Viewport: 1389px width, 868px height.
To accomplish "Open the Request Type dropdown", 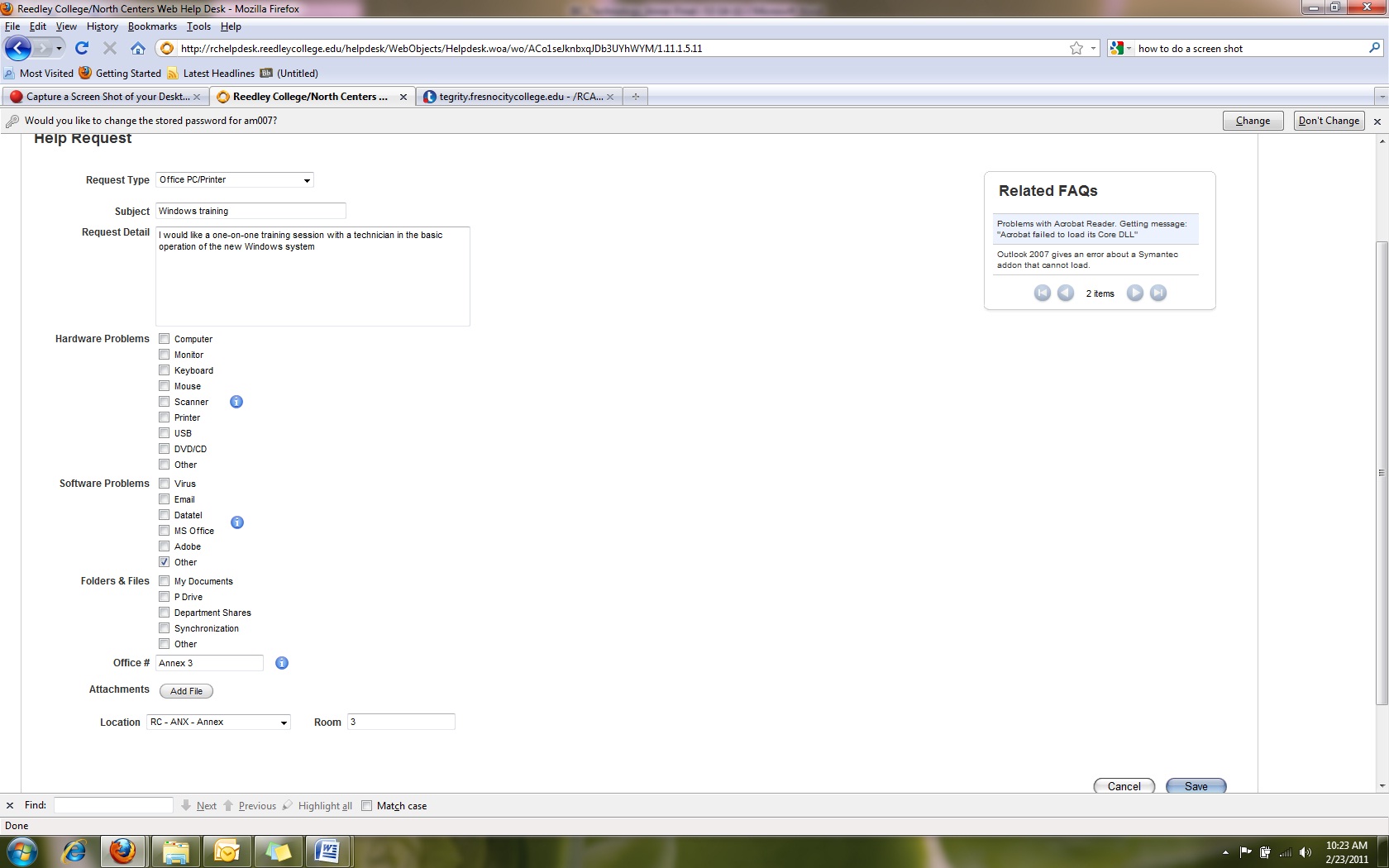I will click(235, 179).
